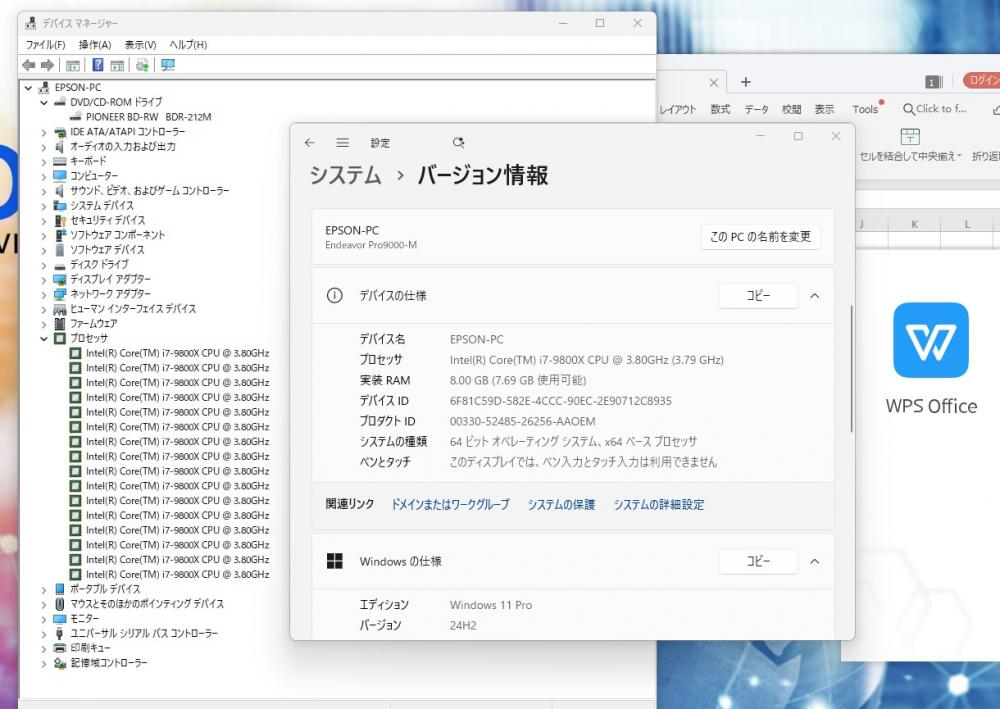This screenshot has height=709, width=1000.
Task: Click the blue help icon in Device Manager toolbar
Action: (x=98, y=65)
